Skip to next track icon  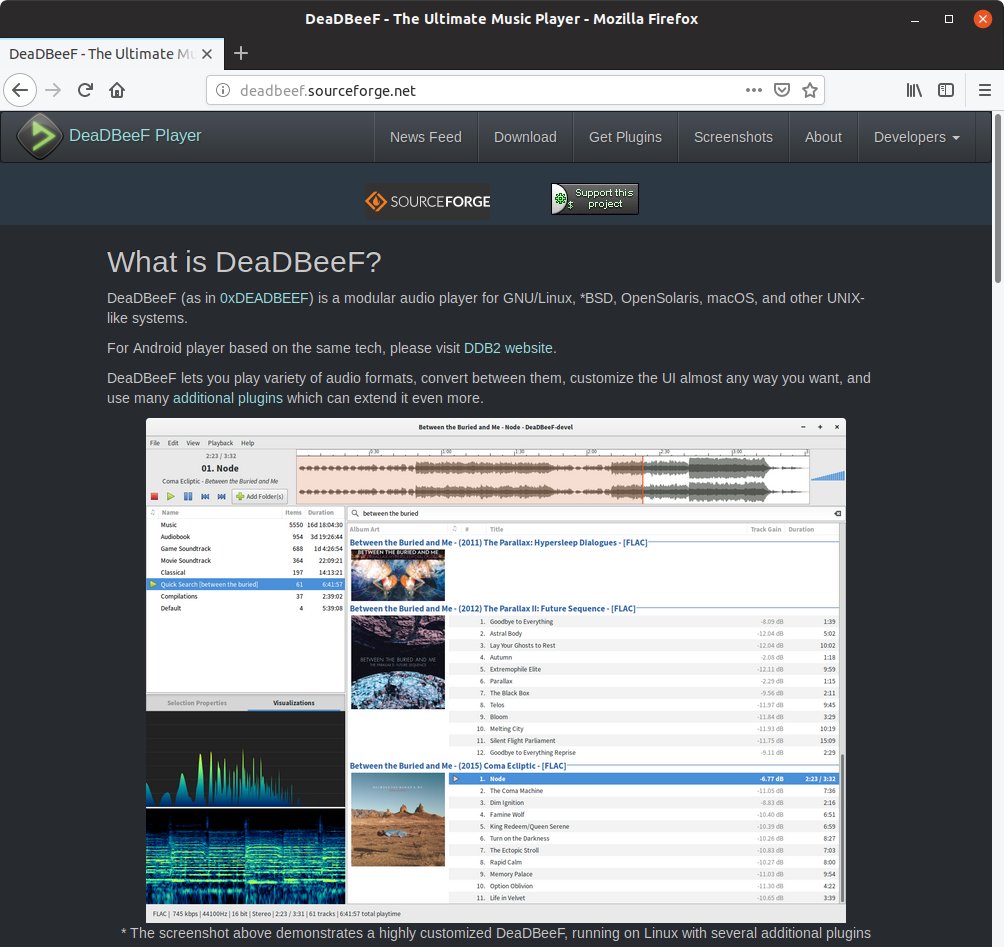pyautogui.click(x=221, y=496)
